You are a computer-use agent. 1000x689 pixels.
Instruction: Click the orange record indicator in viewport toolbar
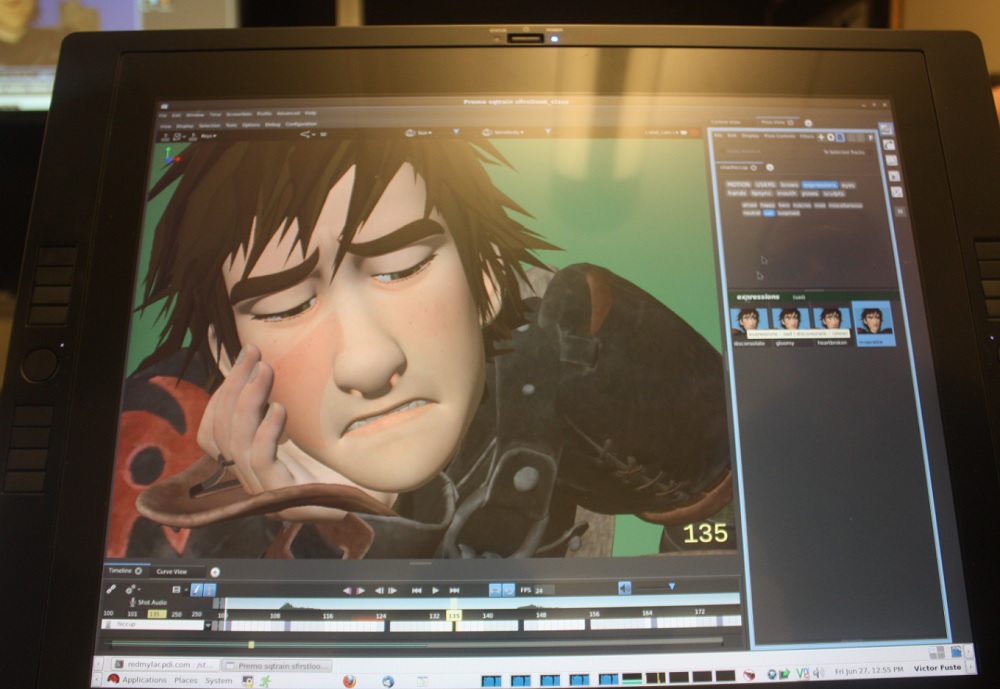point(695,133)
